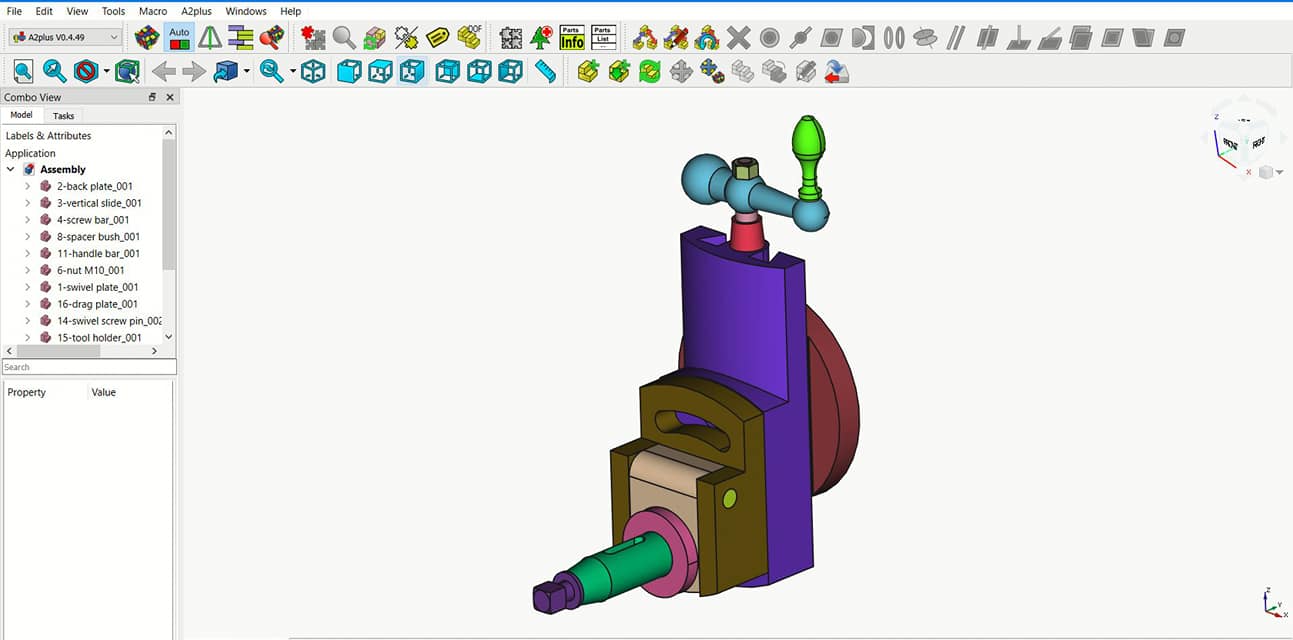Open the Parts Info tool
Image resolution: width=1293 pixels, height=640 pixels.
click(x=572, y=38)
